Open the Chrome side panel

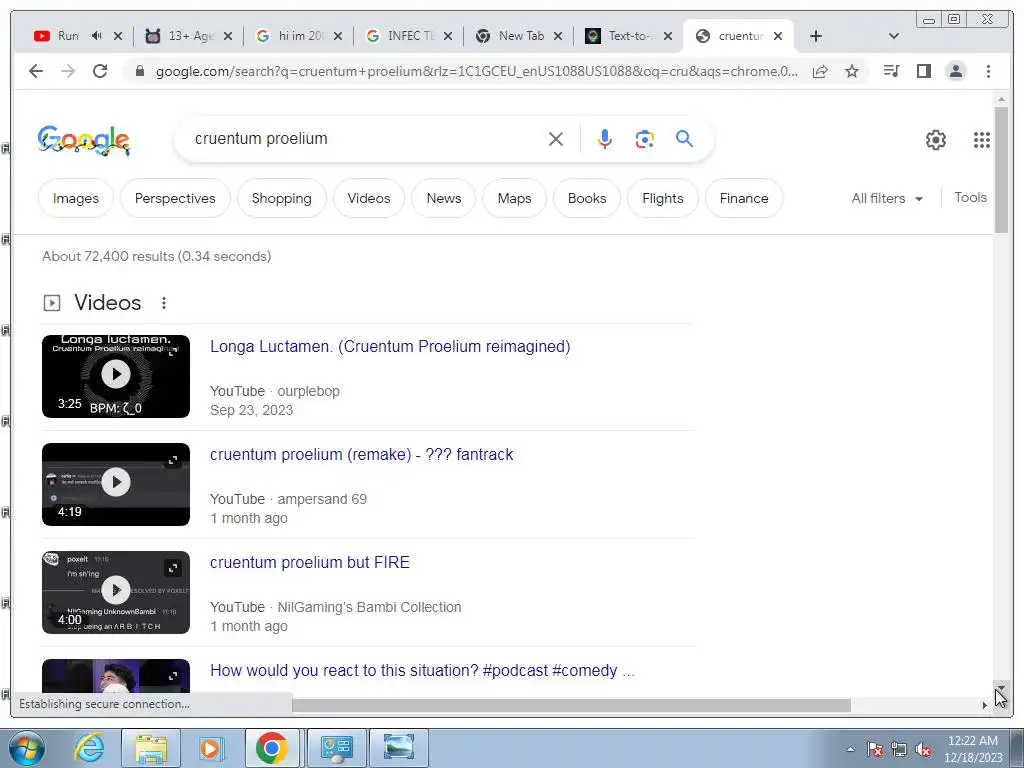[x=923, y=71]
